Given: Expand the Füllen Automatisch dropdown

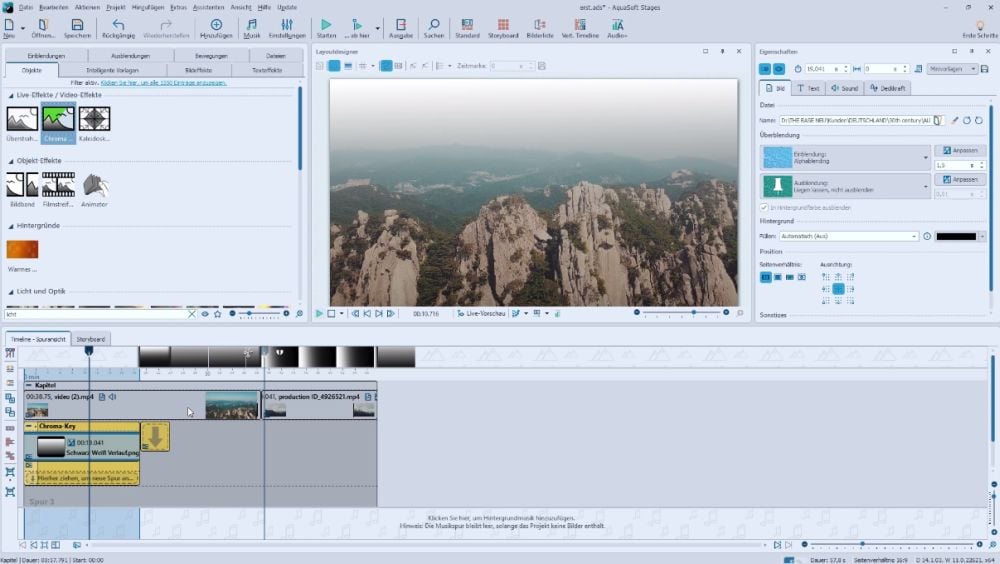Looking at the screenshot, I should pyautogui.click(x=914, y=236).
